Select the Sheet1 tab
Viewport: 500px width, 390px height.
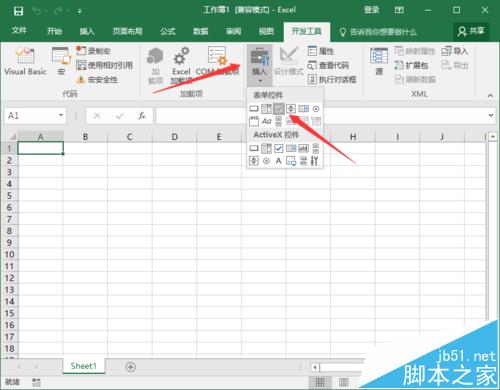pos(84,366)
